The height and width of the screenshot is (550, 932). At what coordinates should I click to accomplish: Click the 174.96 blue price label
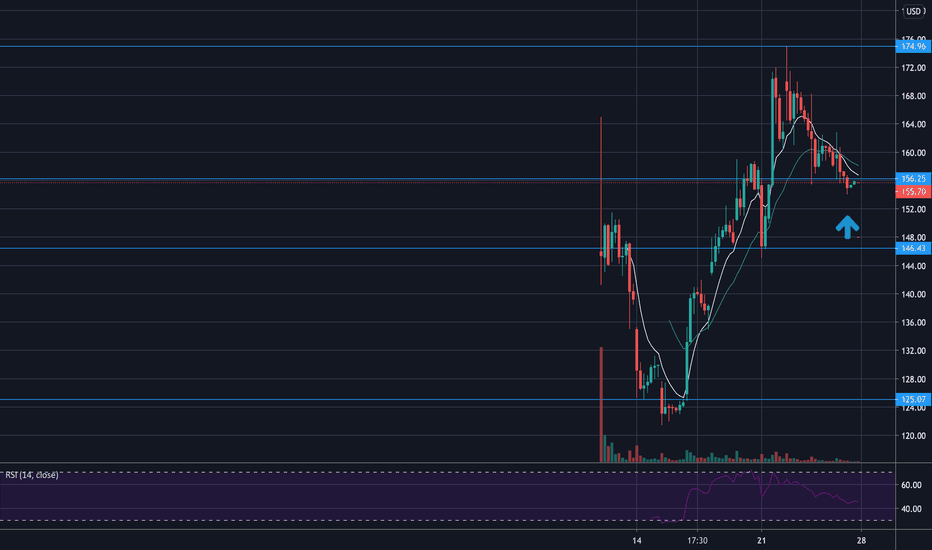pos(913,46)
